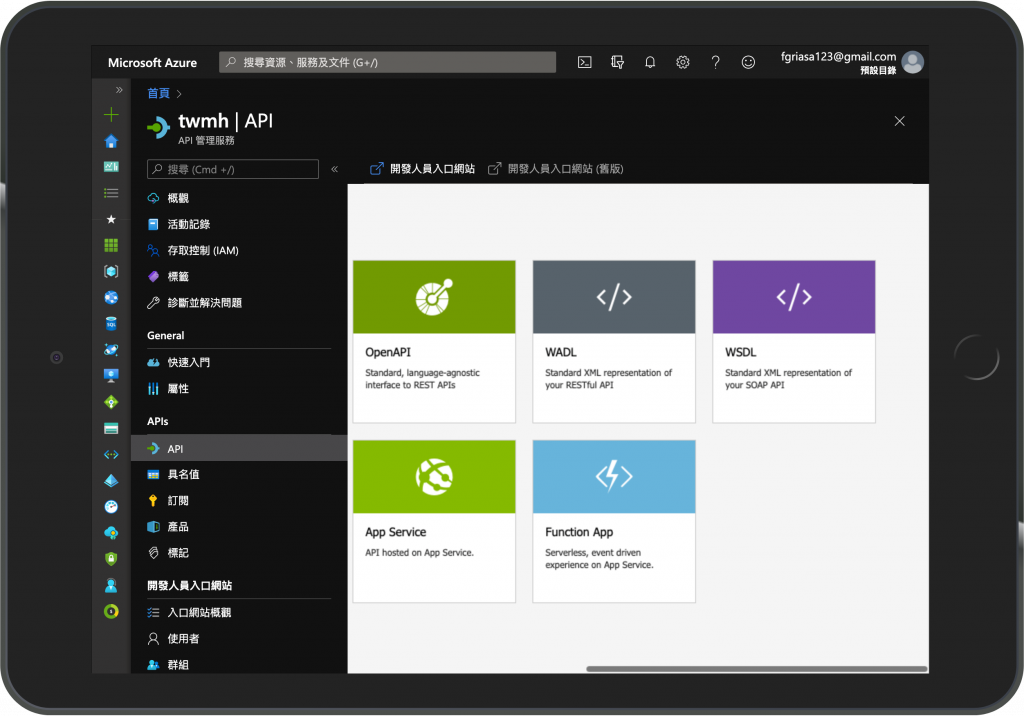
Task: Choose the App Service tile
Action: point(434,521)
